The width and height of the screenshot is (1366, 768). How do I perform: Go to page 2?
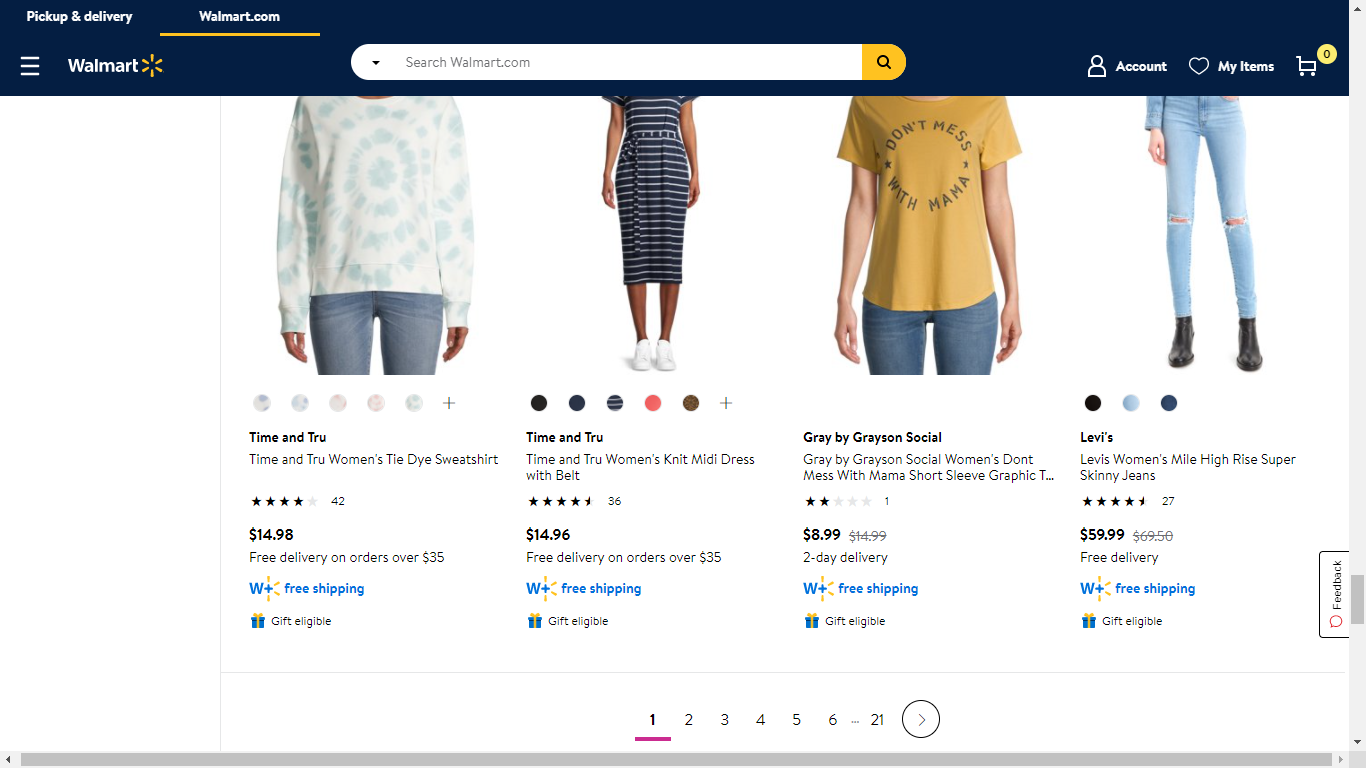689,720
